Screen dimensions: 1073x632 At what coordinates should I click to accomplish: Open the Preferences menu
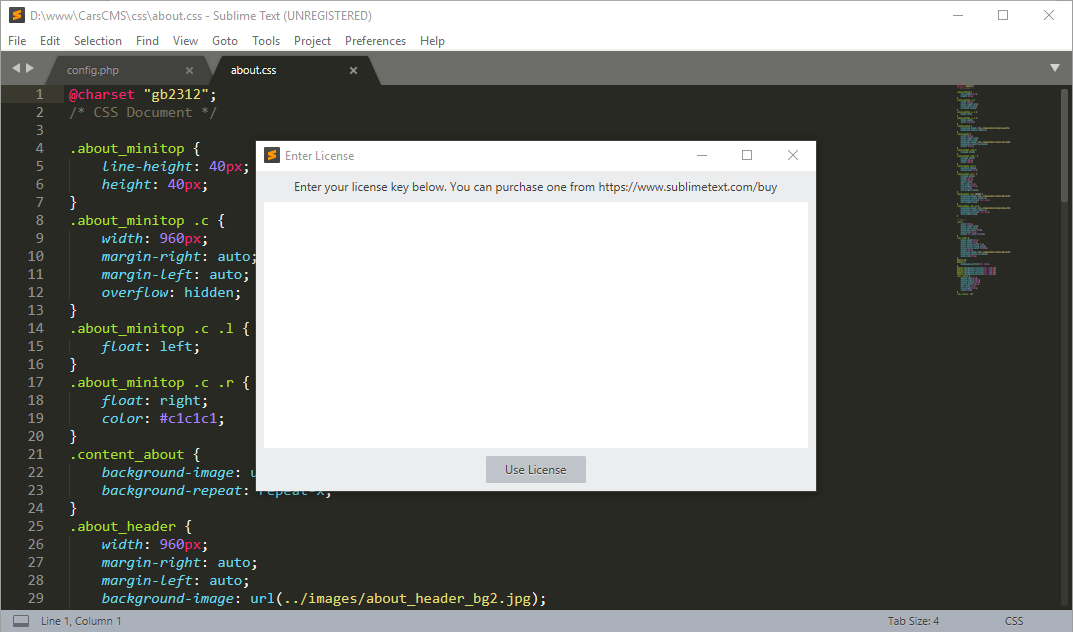coord(376,41)
